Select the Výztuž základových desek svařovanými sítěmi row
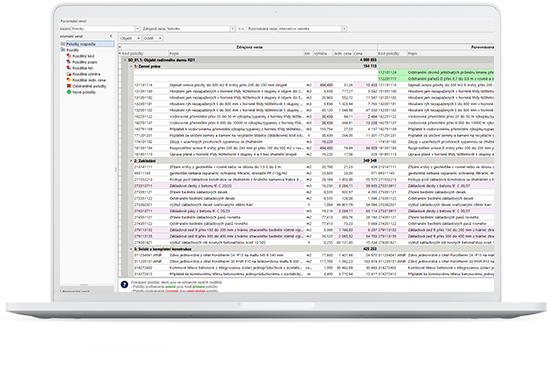 click(x=313, y=205)
